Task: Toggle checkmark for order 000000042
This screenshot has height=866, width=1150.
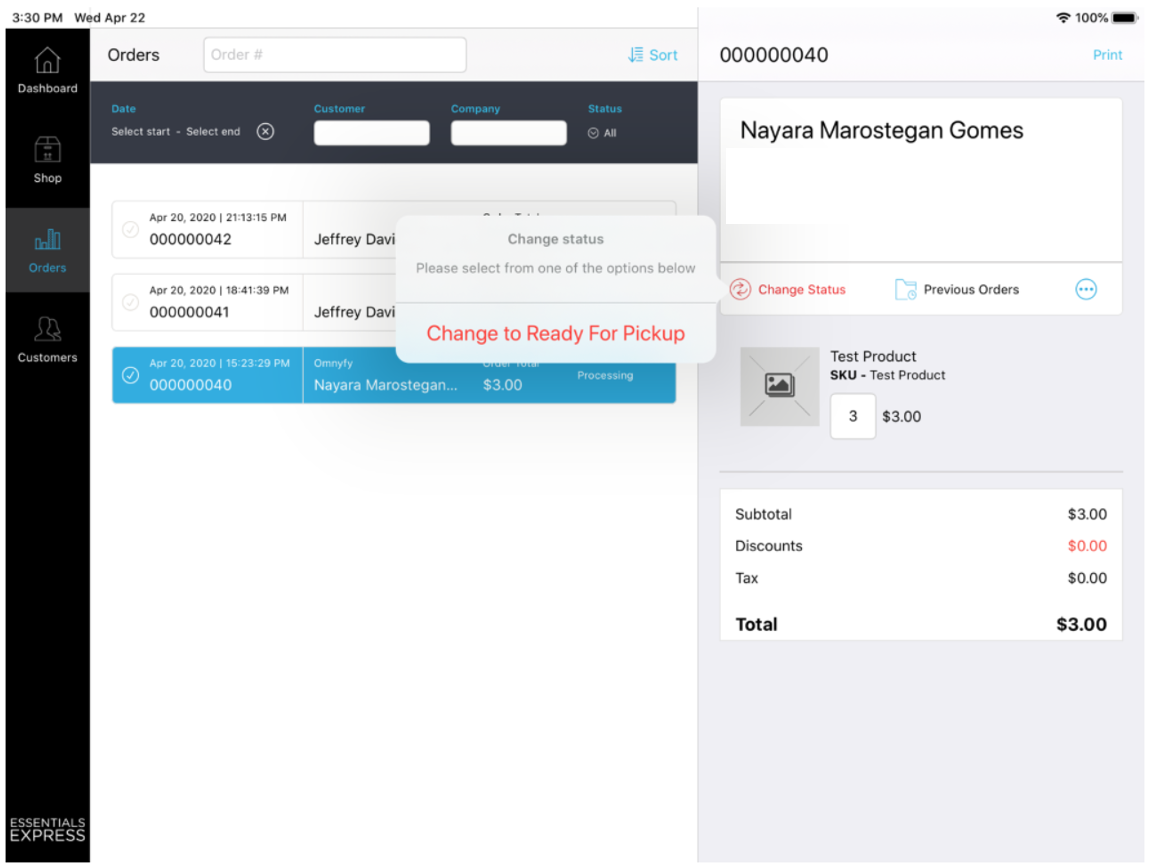Action: 130,230
